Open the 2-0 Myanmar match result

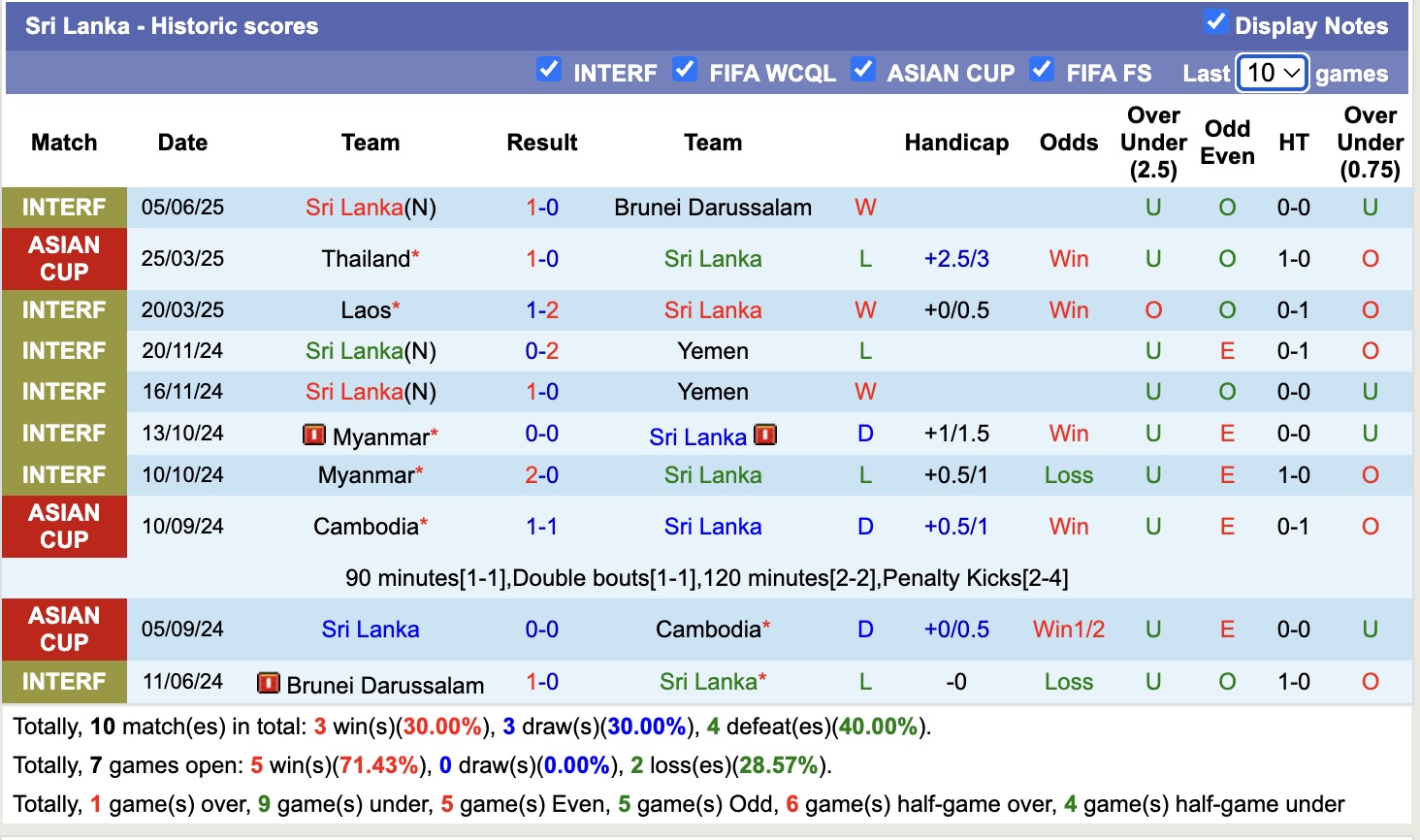tap(542, 475)
